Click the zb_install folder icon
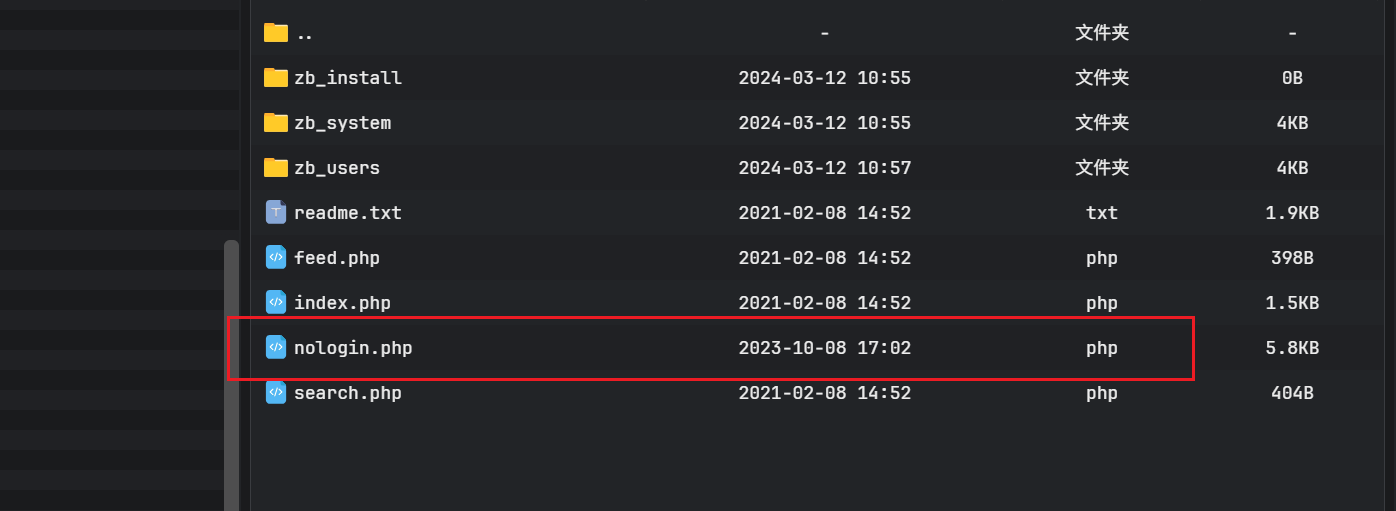 pos(276,78)
